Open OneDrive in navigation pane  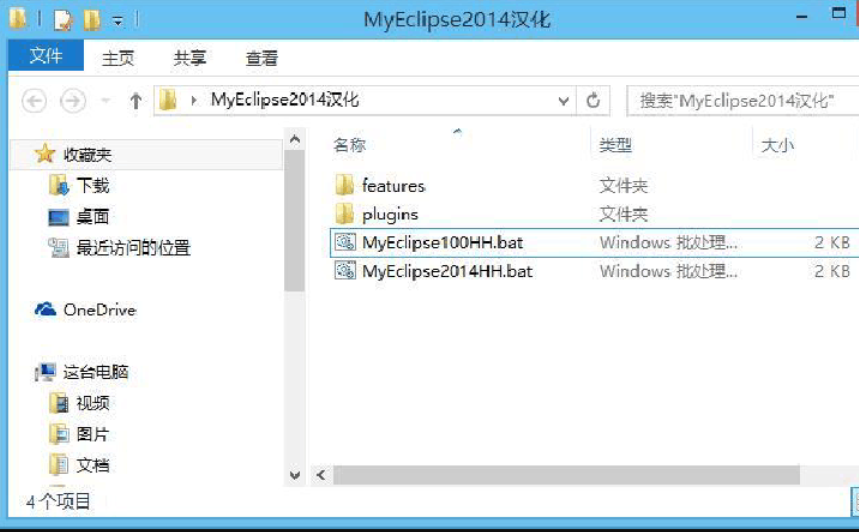click(98, 310)
